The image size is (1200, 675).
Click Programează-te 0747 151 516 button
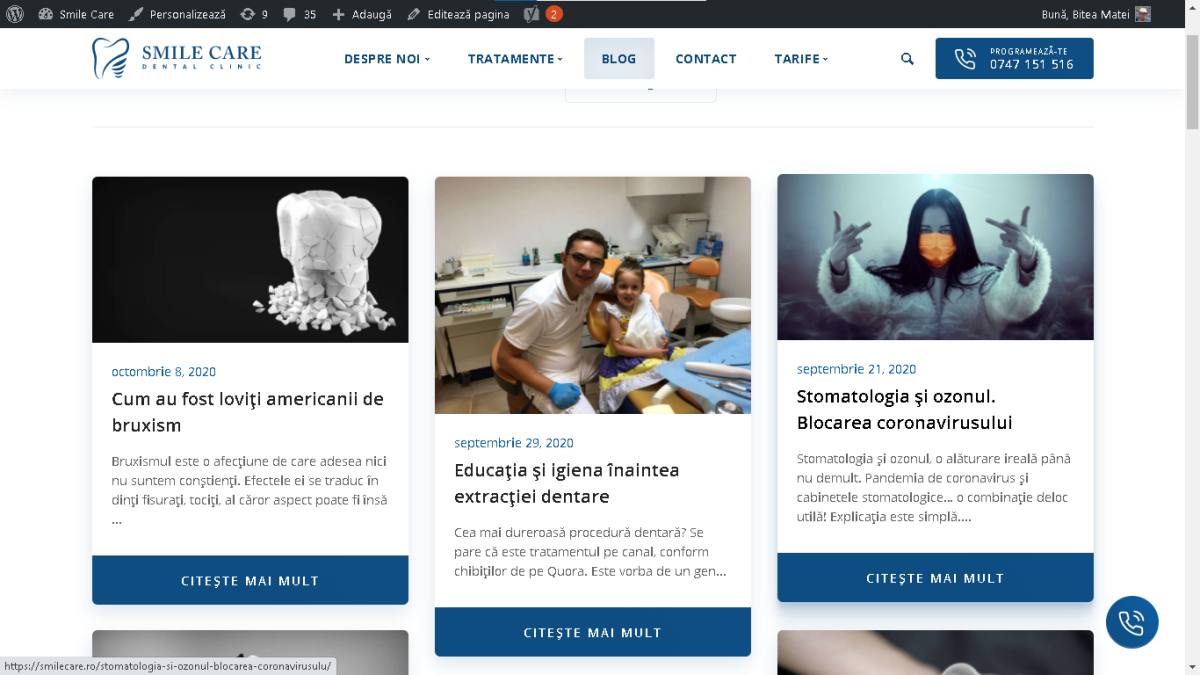[x=1014, y=58]
